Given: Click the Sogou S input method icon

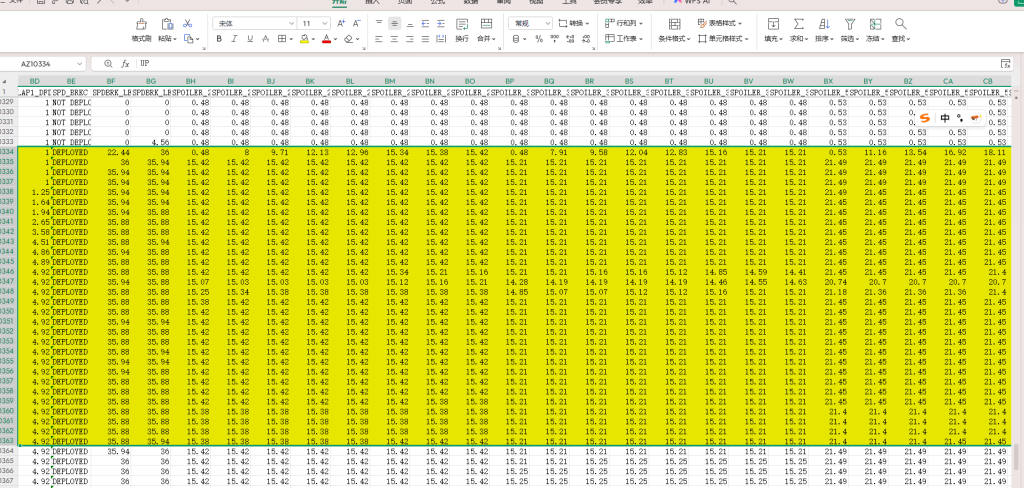Looking at the screenshot, I should (924, 118).
